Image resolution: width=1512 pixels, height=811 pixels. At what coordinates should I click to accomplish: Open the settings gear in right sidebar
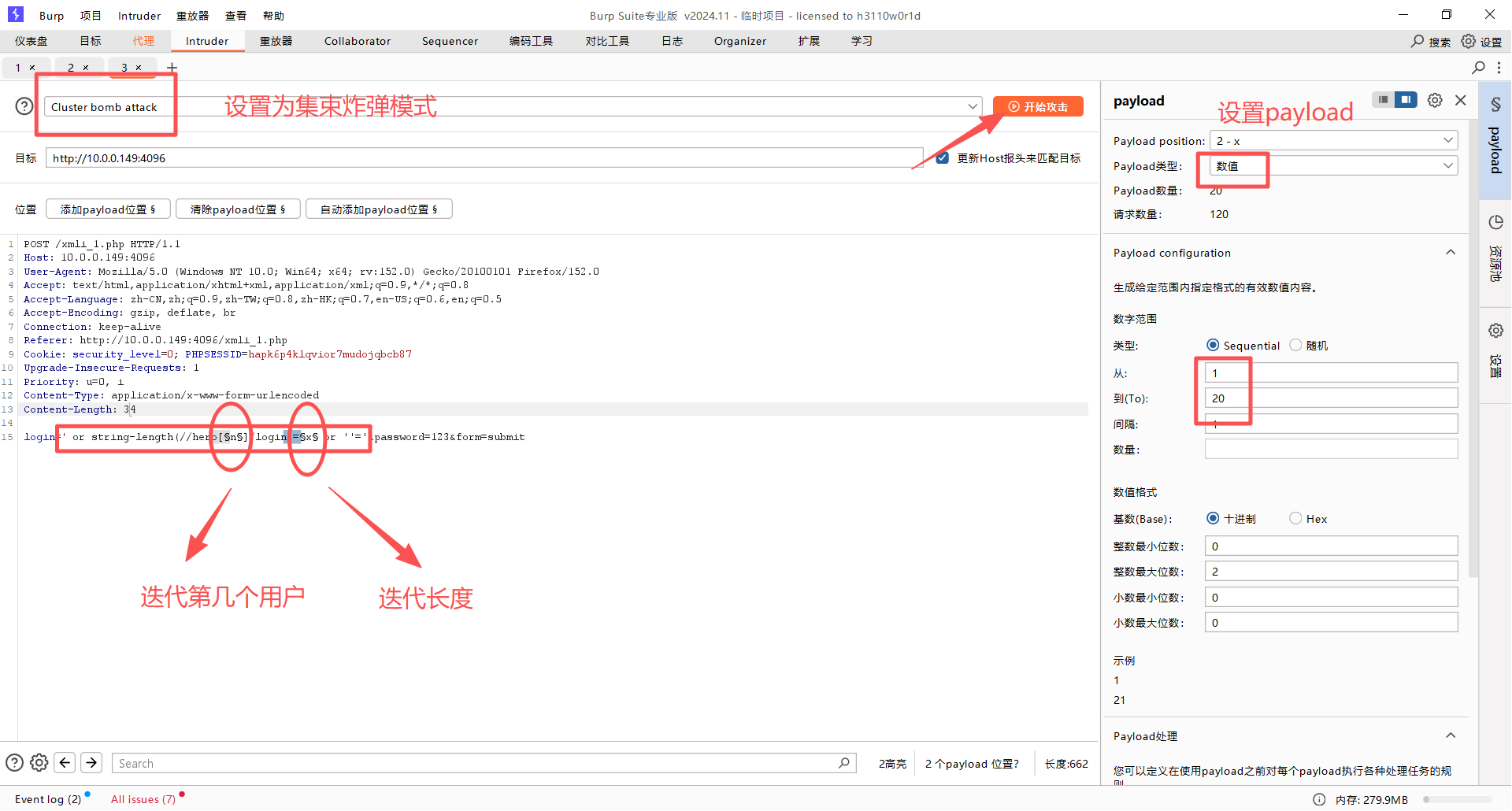click(1495, 331)
